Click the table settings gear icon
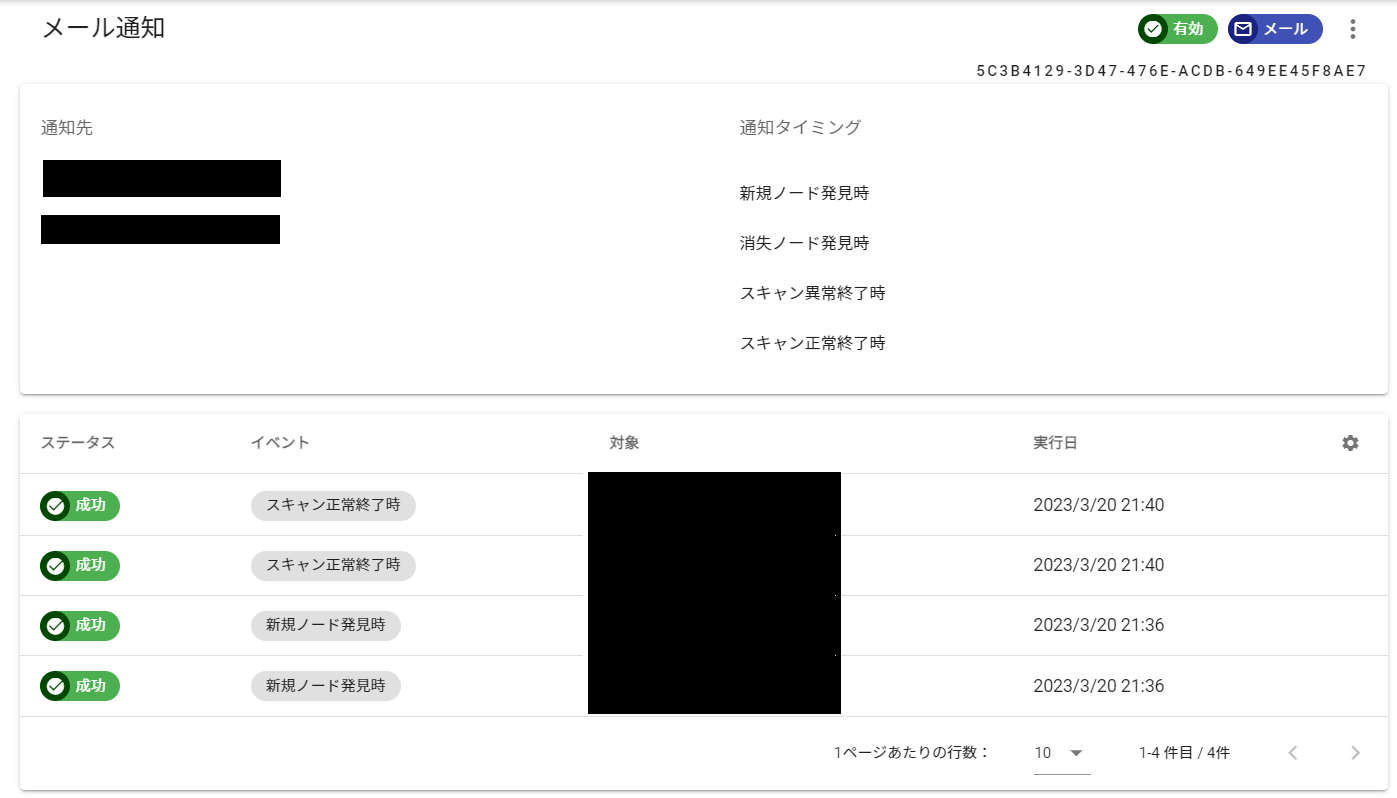The width and height of the screenshot is (1397, 798). click(1350, 443)
